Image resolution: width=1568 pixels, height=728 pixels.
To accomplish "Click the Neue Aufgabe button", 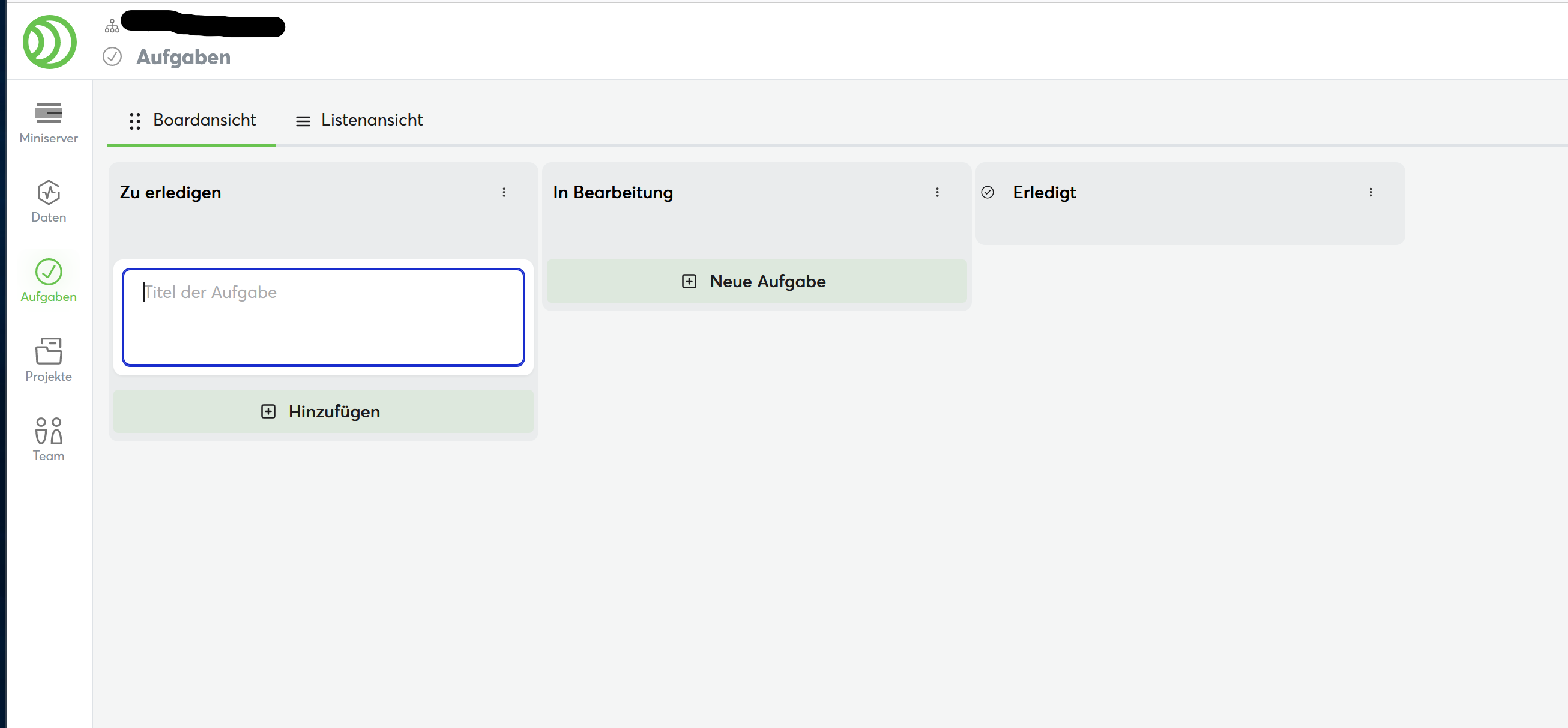I will pyautogui.click(x=756, y=282).
